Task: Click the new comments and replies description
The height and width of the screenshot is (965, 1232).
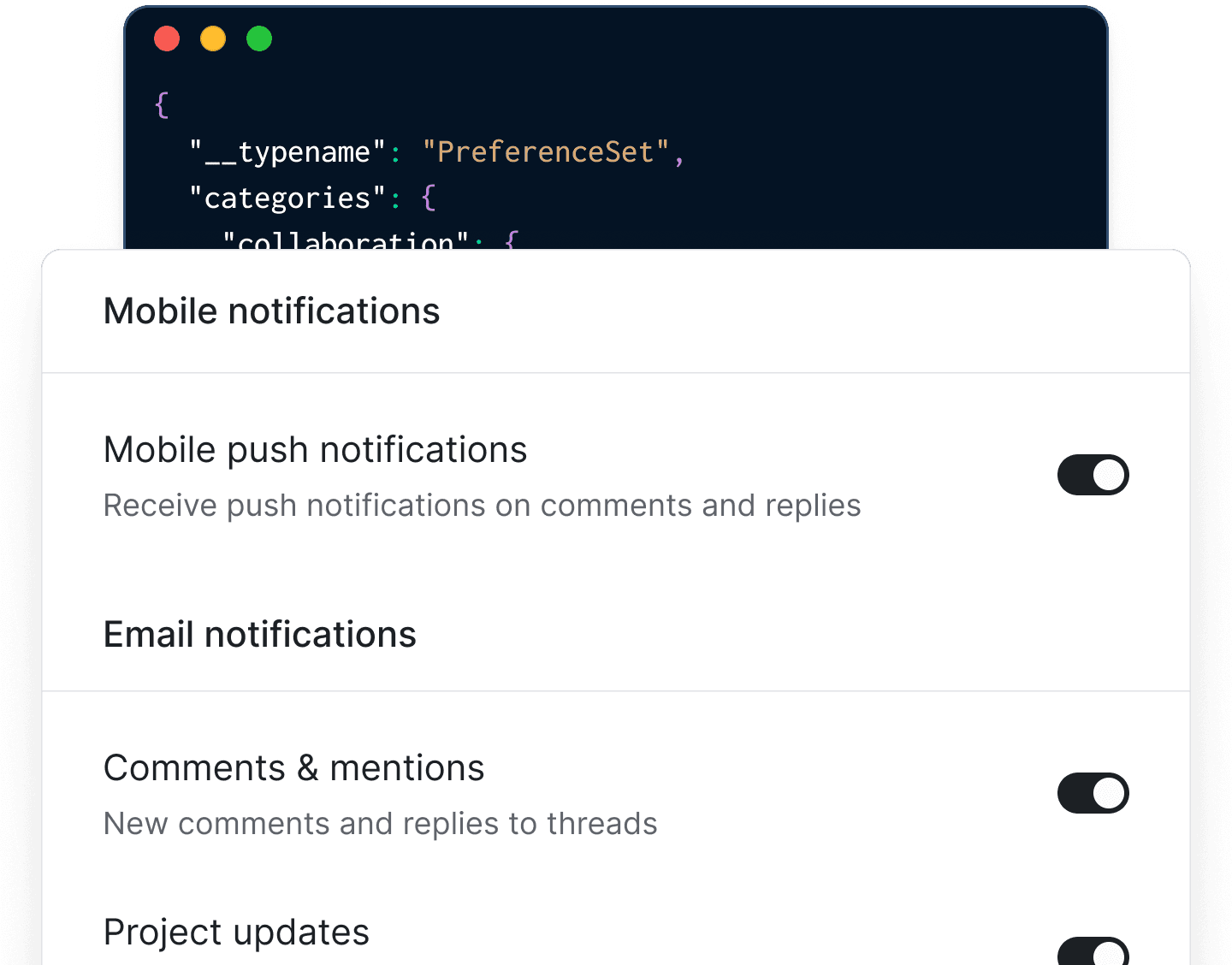Action: [x=380, y=823]
